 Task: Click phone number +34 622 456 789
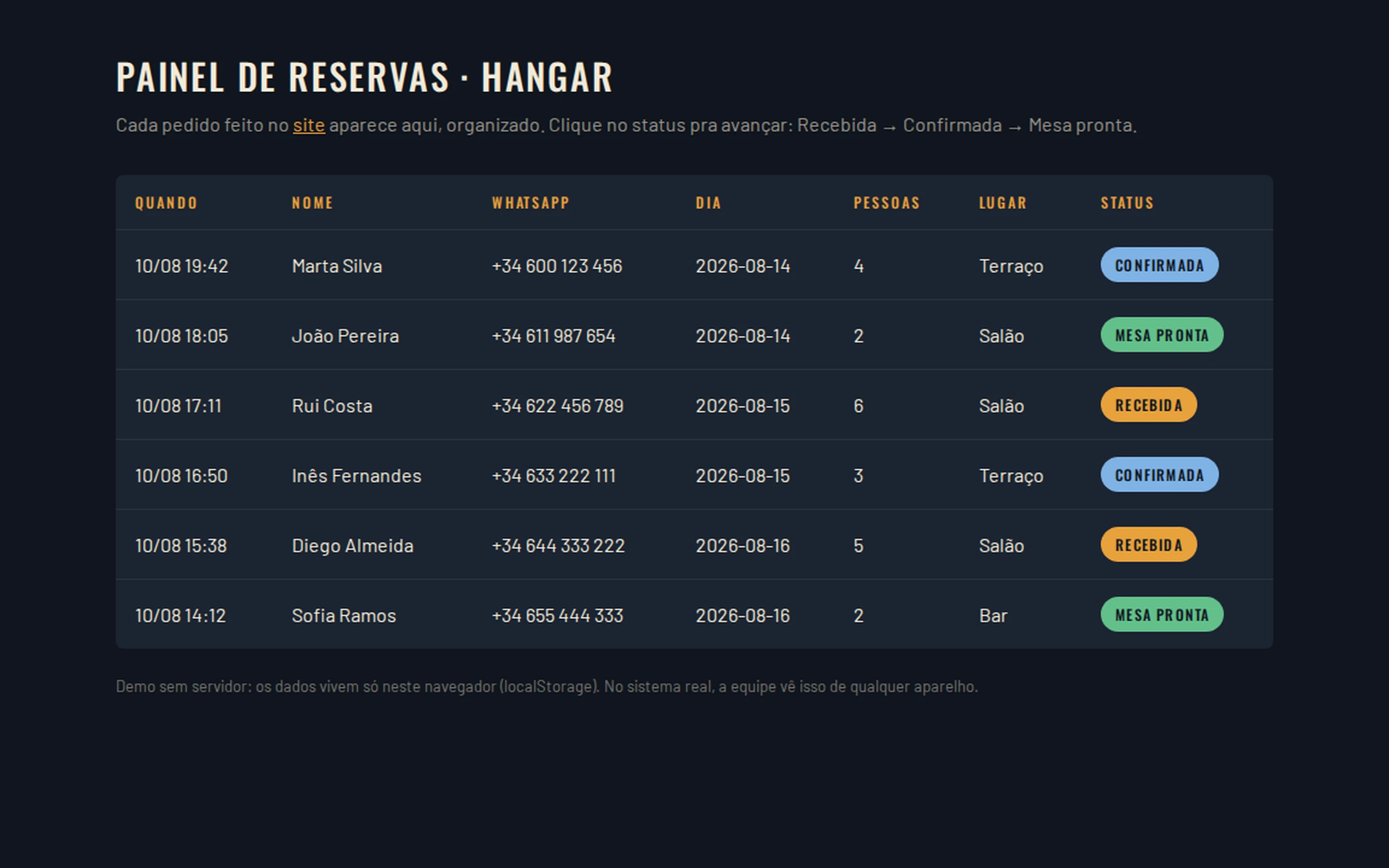558,407
